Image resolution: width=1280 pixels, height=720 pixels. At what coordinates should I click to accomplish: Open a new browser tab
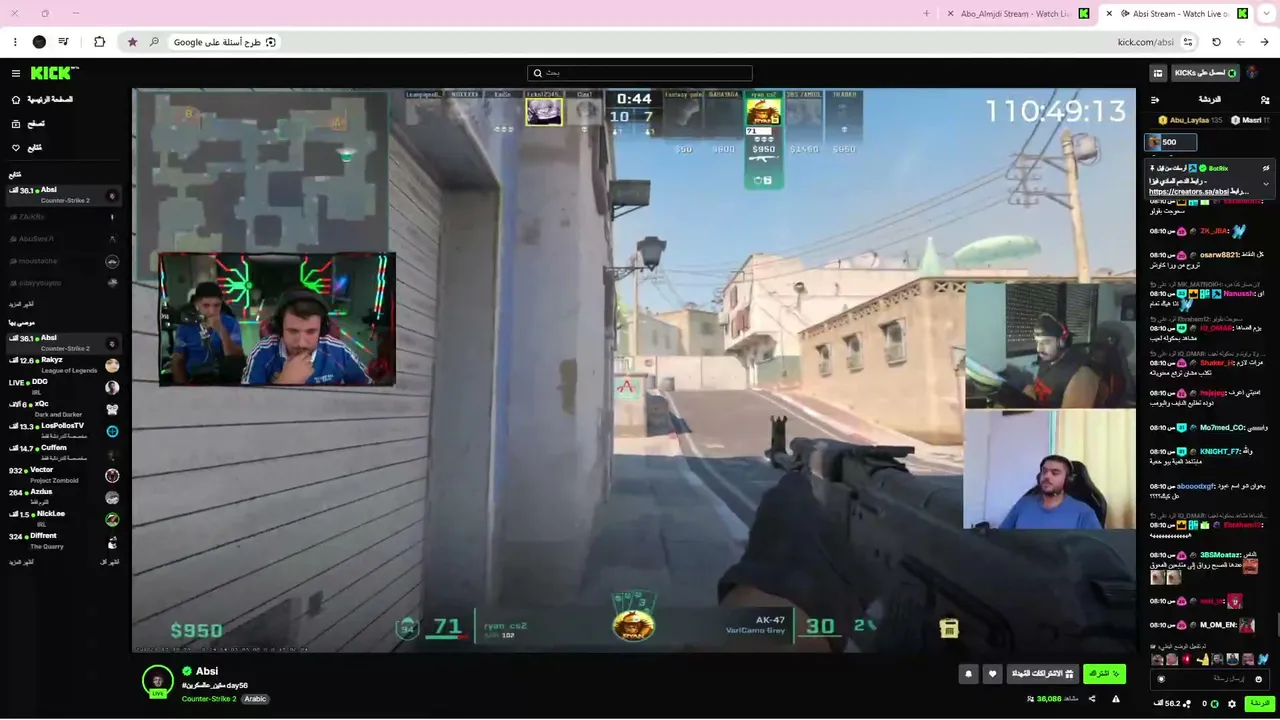pos(927,14)
